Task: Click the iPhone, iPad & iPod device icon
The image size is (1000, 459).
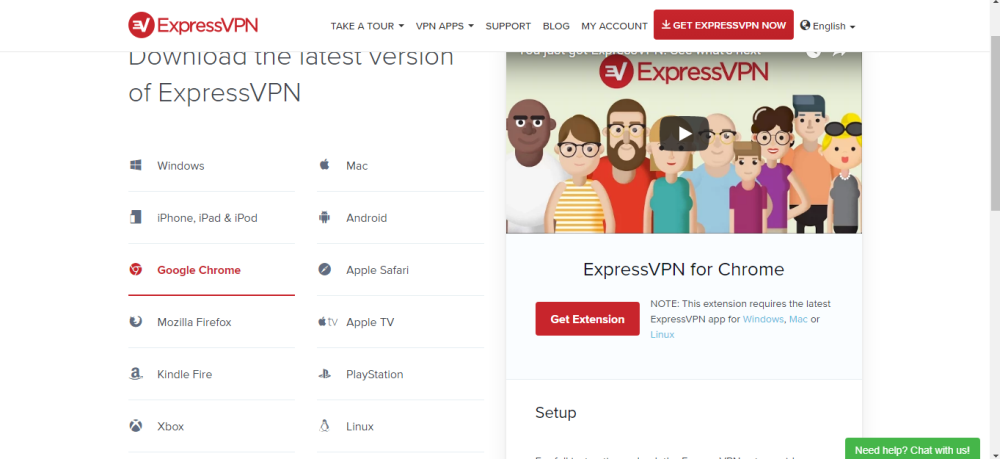Action: click(x=135, y=217)
